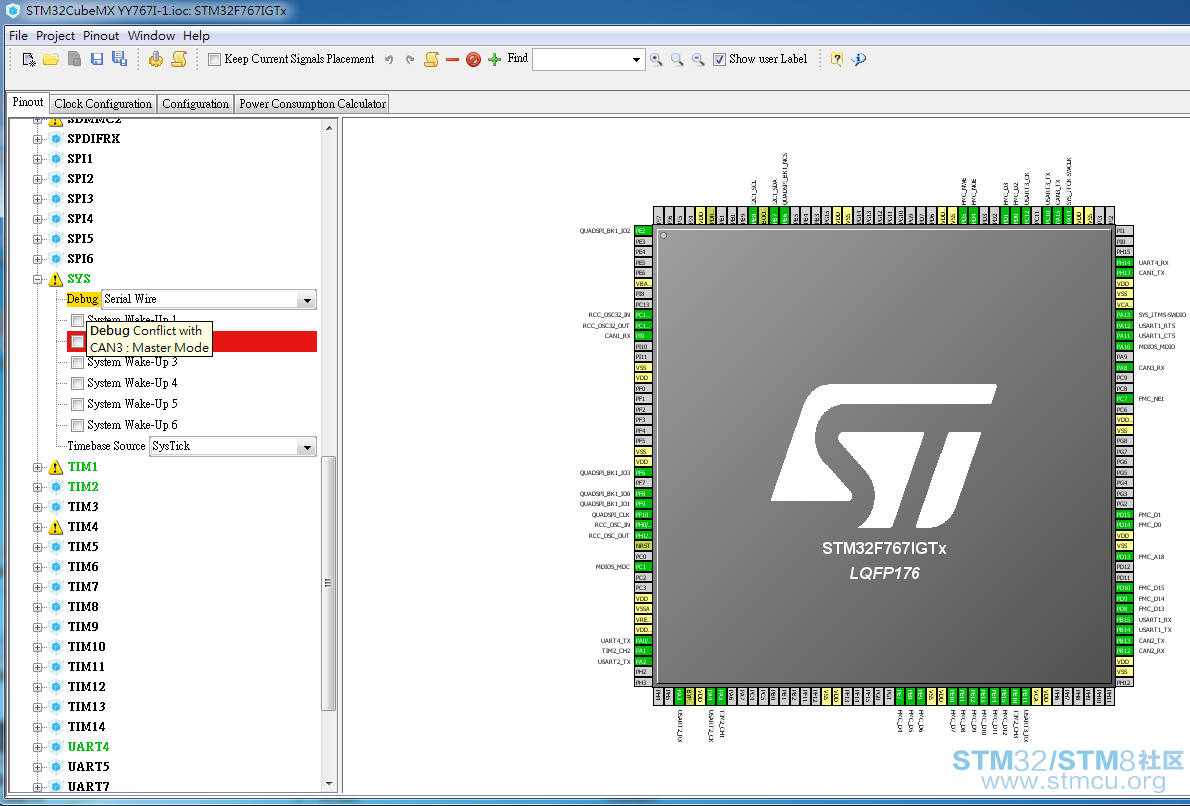Toggle the red-highlighted System Wake-Up 2 checkbox
The height and width of the screenshot is (806, 1190).
pos(77,342)
